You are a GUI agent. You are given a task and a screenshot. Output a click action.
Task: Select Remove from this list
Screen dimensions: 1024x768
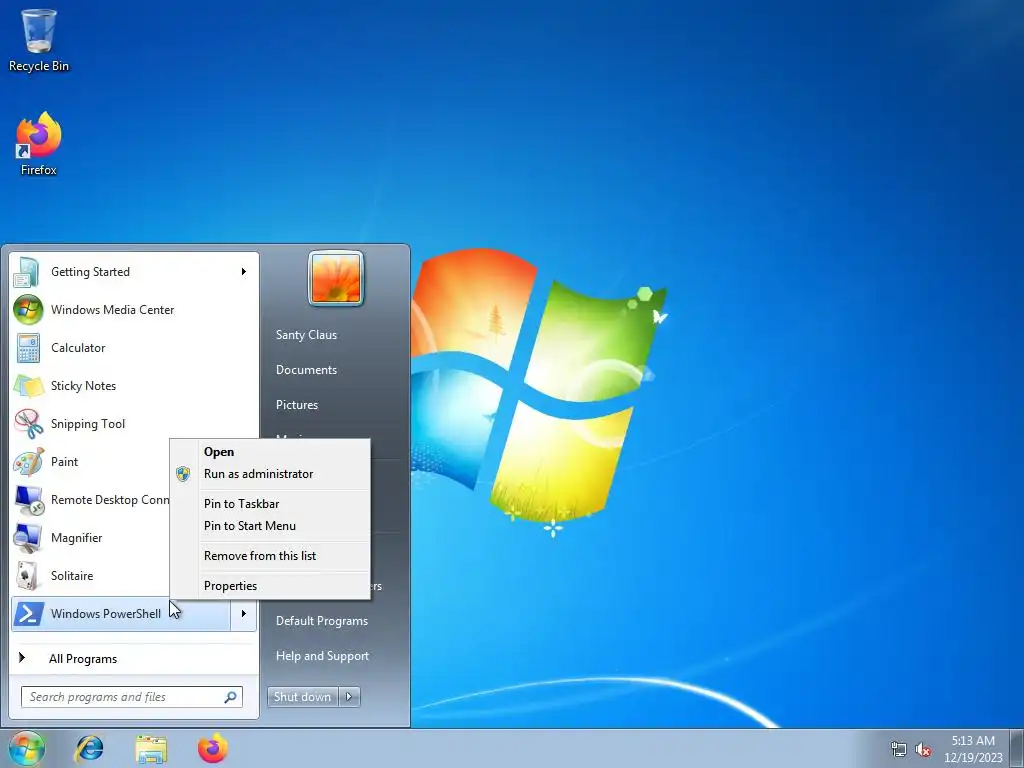(260, 556)
